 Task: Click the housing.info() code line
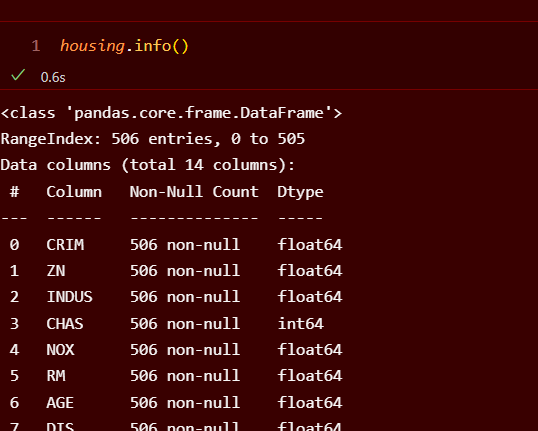124,46
